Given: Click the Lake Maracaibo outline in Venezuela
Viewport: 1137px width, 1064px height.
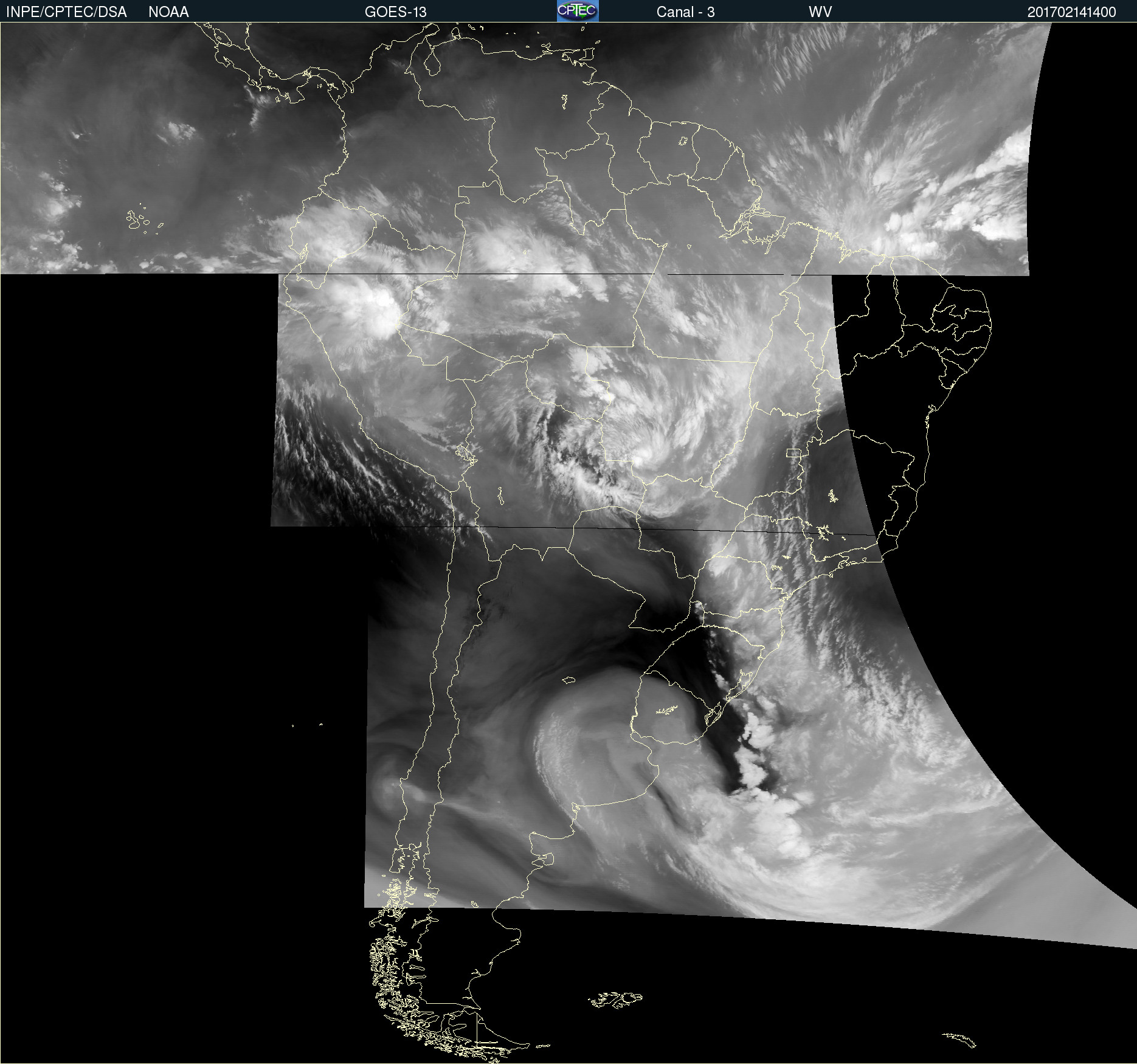Looking at the screenshot, I should 432,63.
